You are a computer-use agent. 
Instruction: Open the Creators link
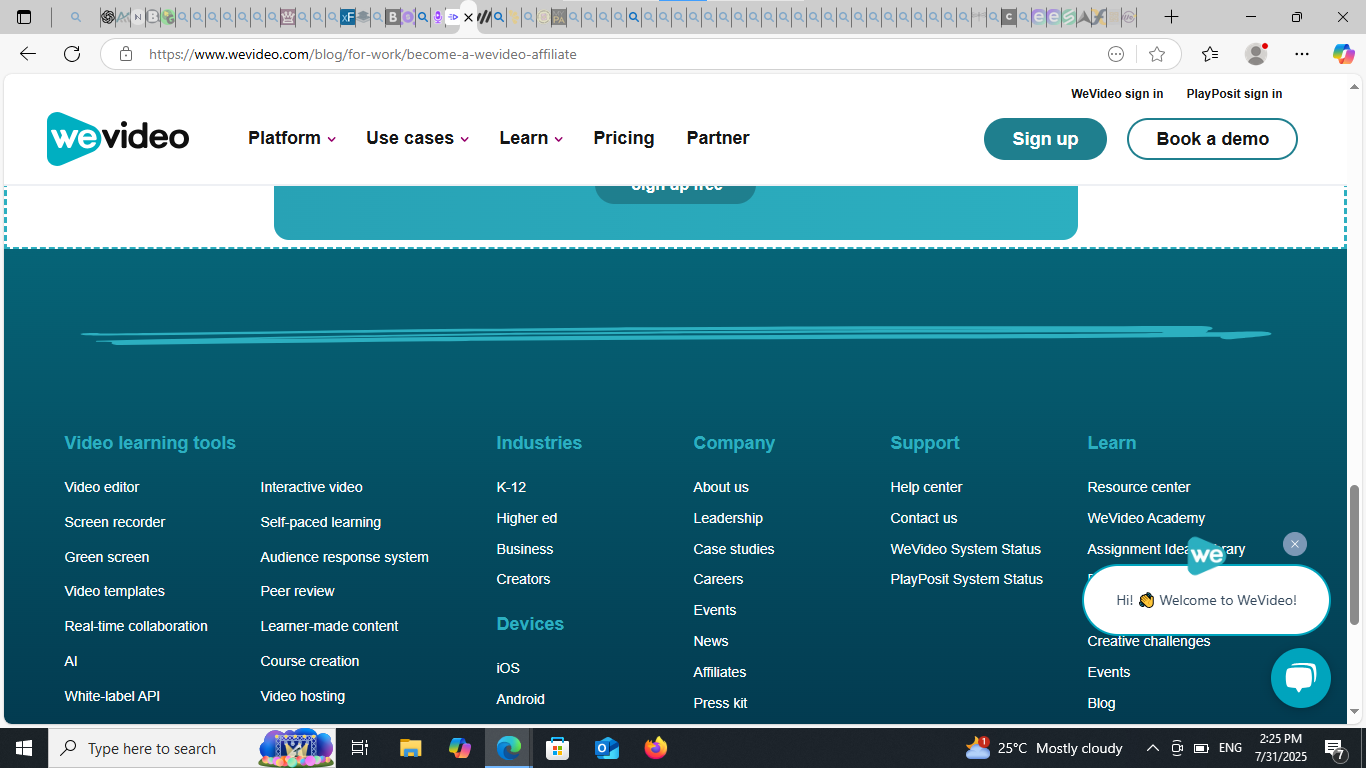tap(523, 579)
